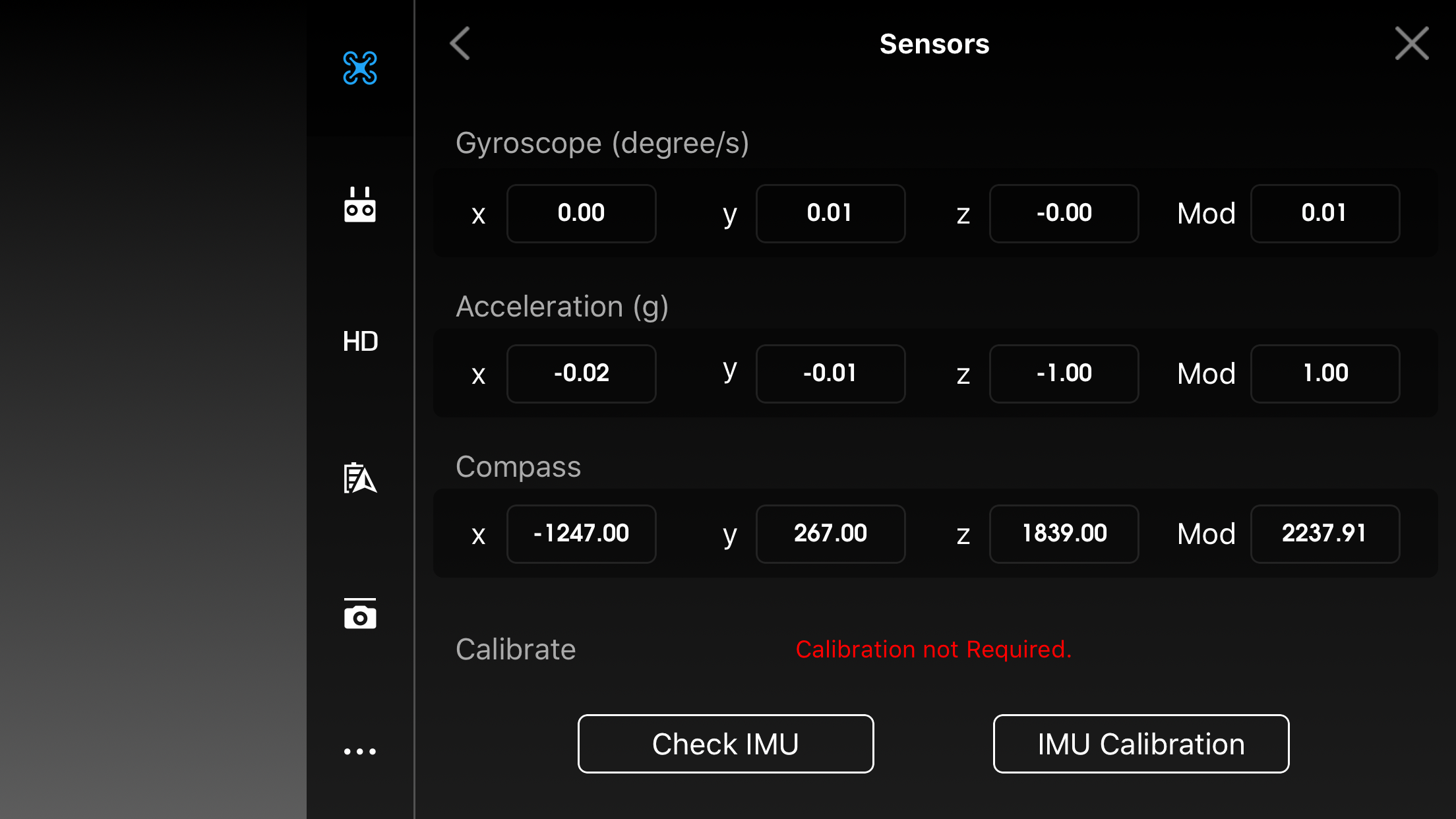Image resolution: width=1456 pixels, height=819 pixels.
Task: Click the red Calibration not Required text
Action: point(934,650)
